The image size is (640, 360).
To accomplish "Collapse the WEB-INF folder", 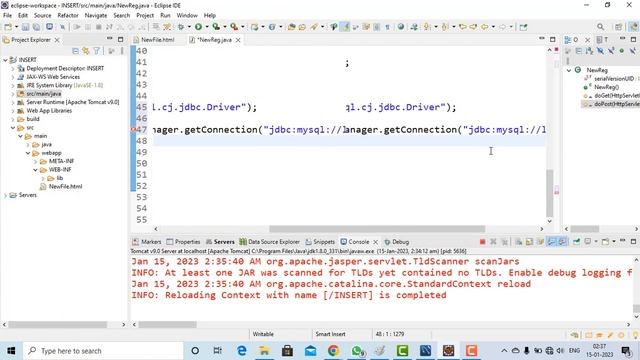I will click(36, 170).
